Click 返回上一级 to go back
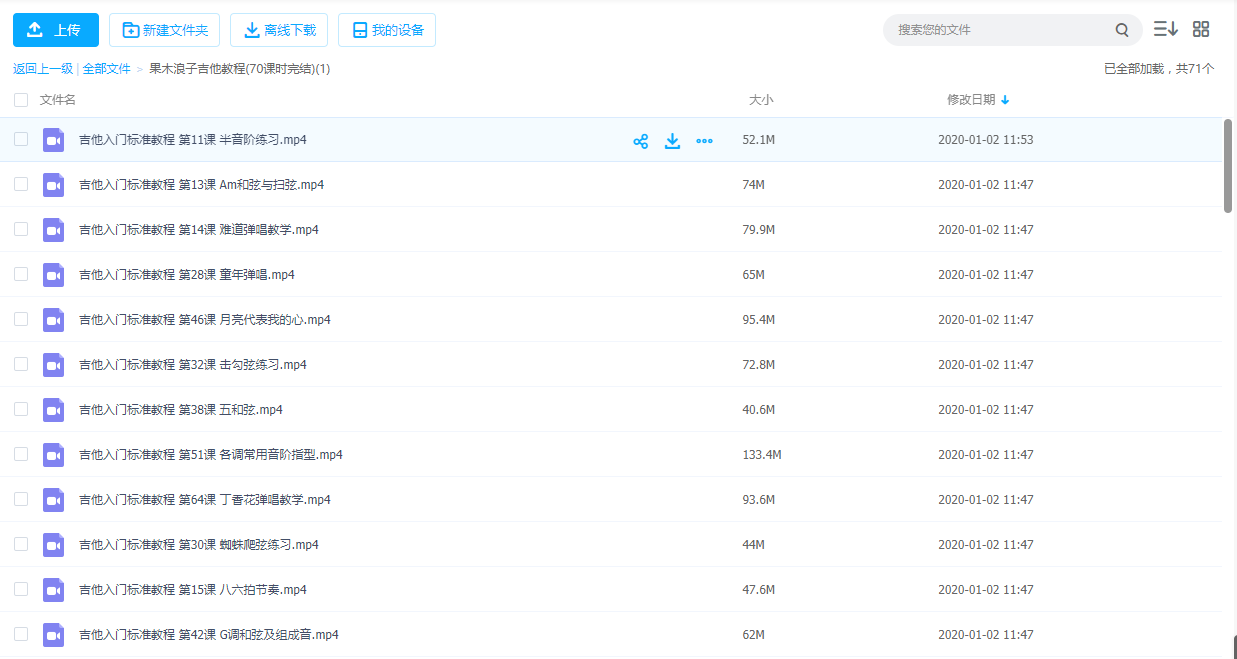Screen dimensions: 1237x659 point(43,69)
